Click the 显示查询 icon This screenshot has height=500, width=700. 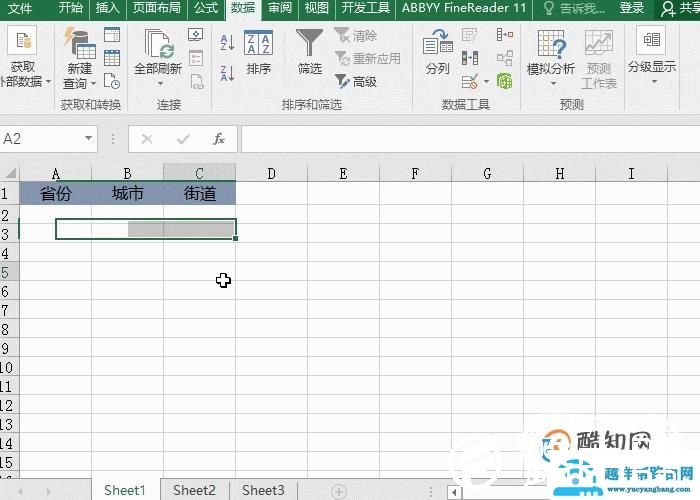click(x=112, y=35)
